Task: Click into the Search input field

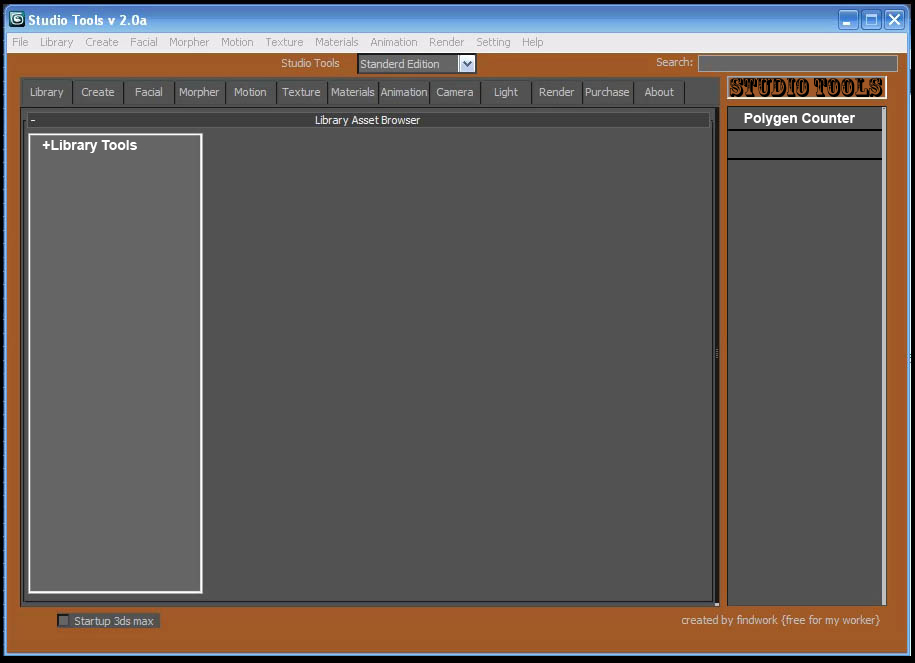Action: [798, 63]
